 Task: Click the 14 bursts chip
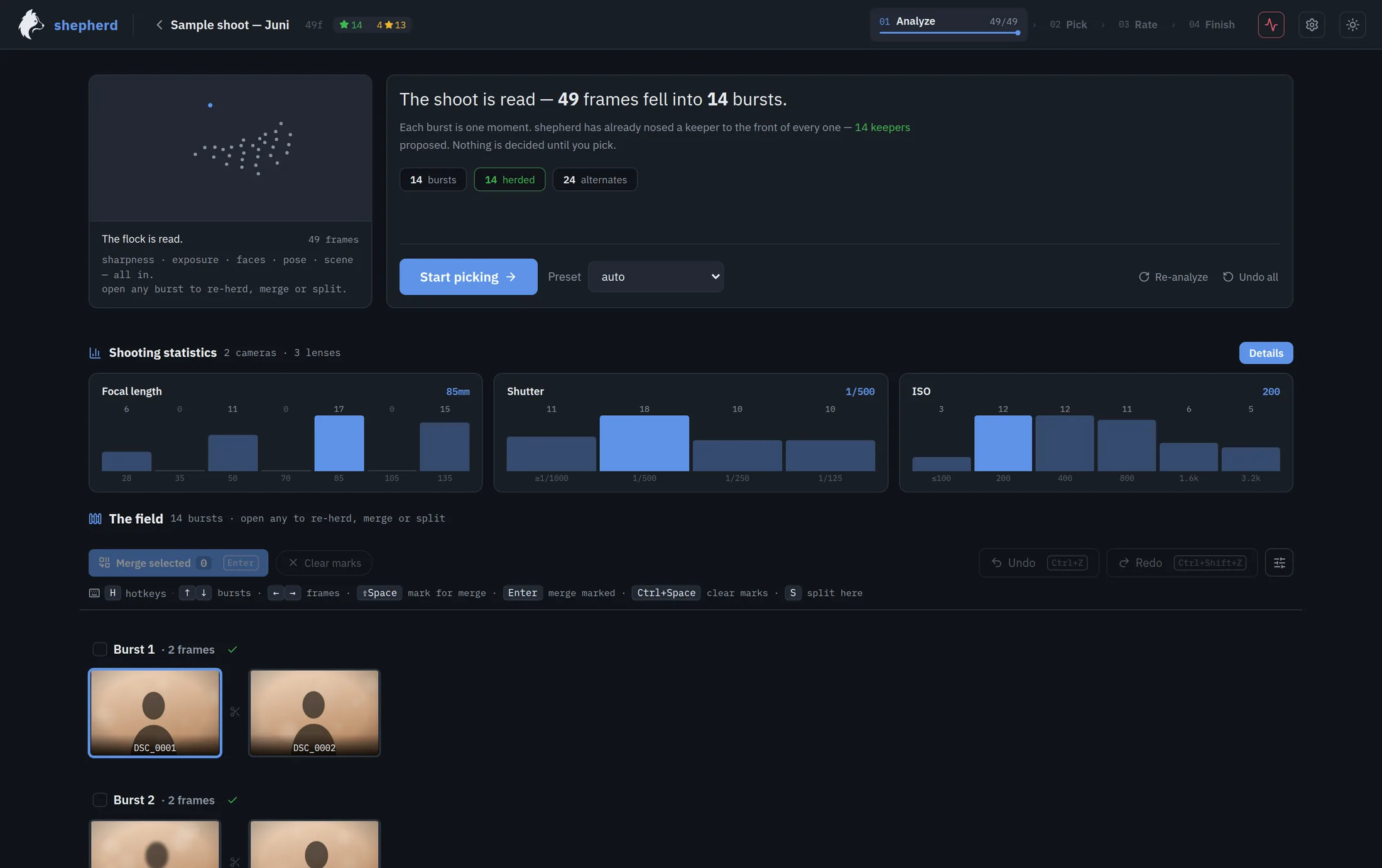click(433, 180)
